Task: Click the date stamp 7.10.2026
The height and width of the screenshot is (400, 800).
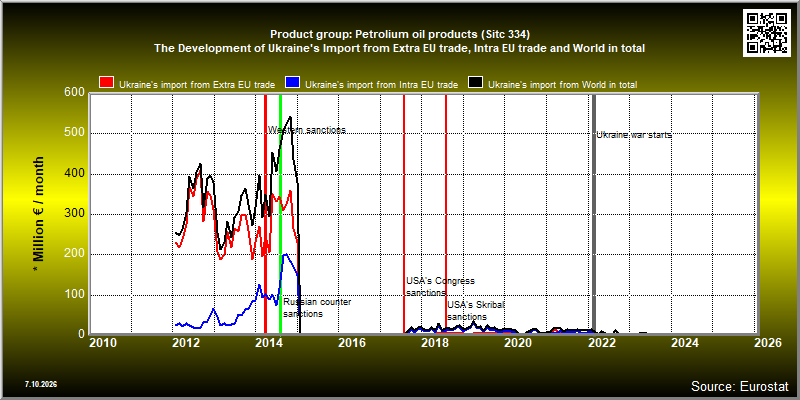Action: click(40, 384)
